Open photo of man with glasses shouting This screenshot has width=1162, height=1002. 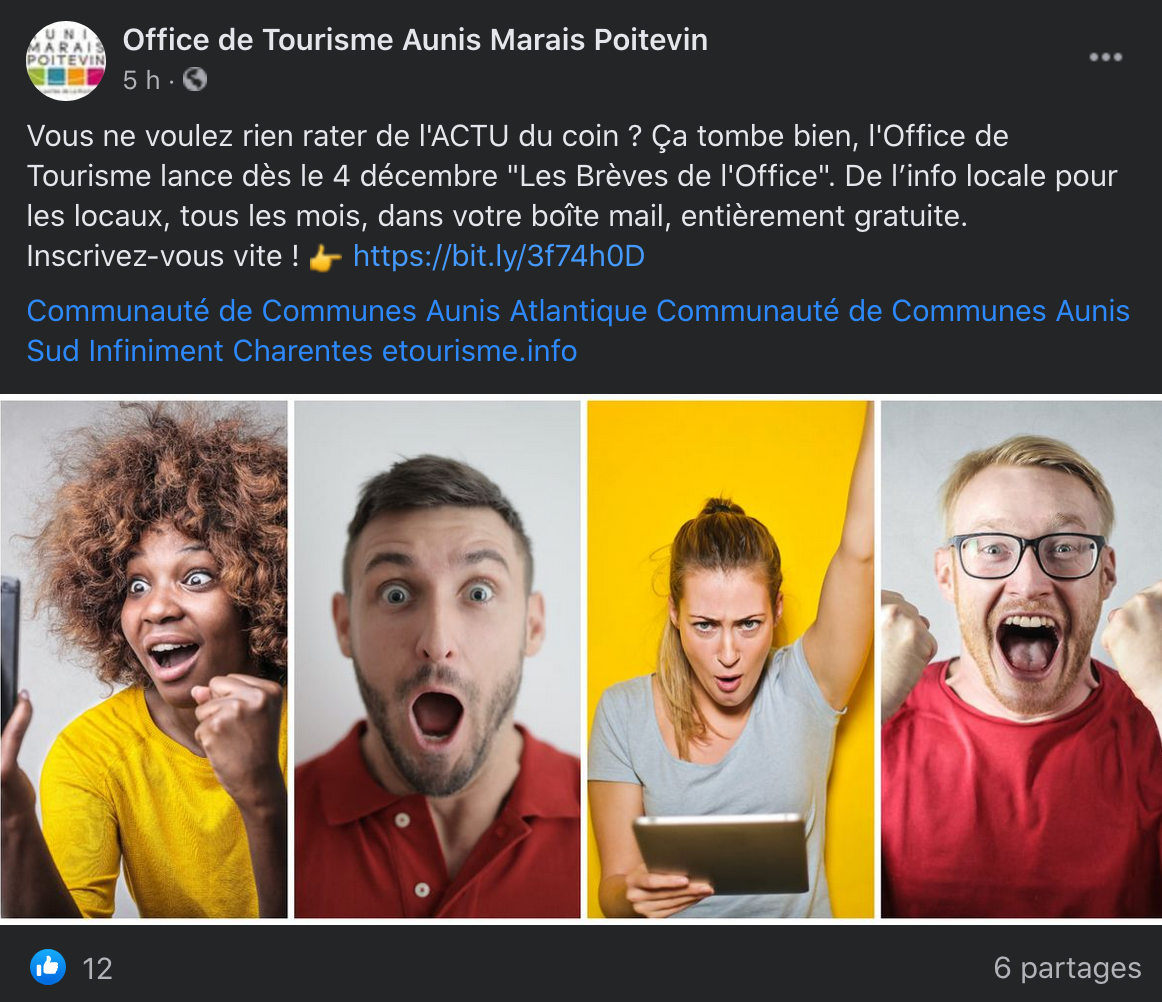[1021, 660]
